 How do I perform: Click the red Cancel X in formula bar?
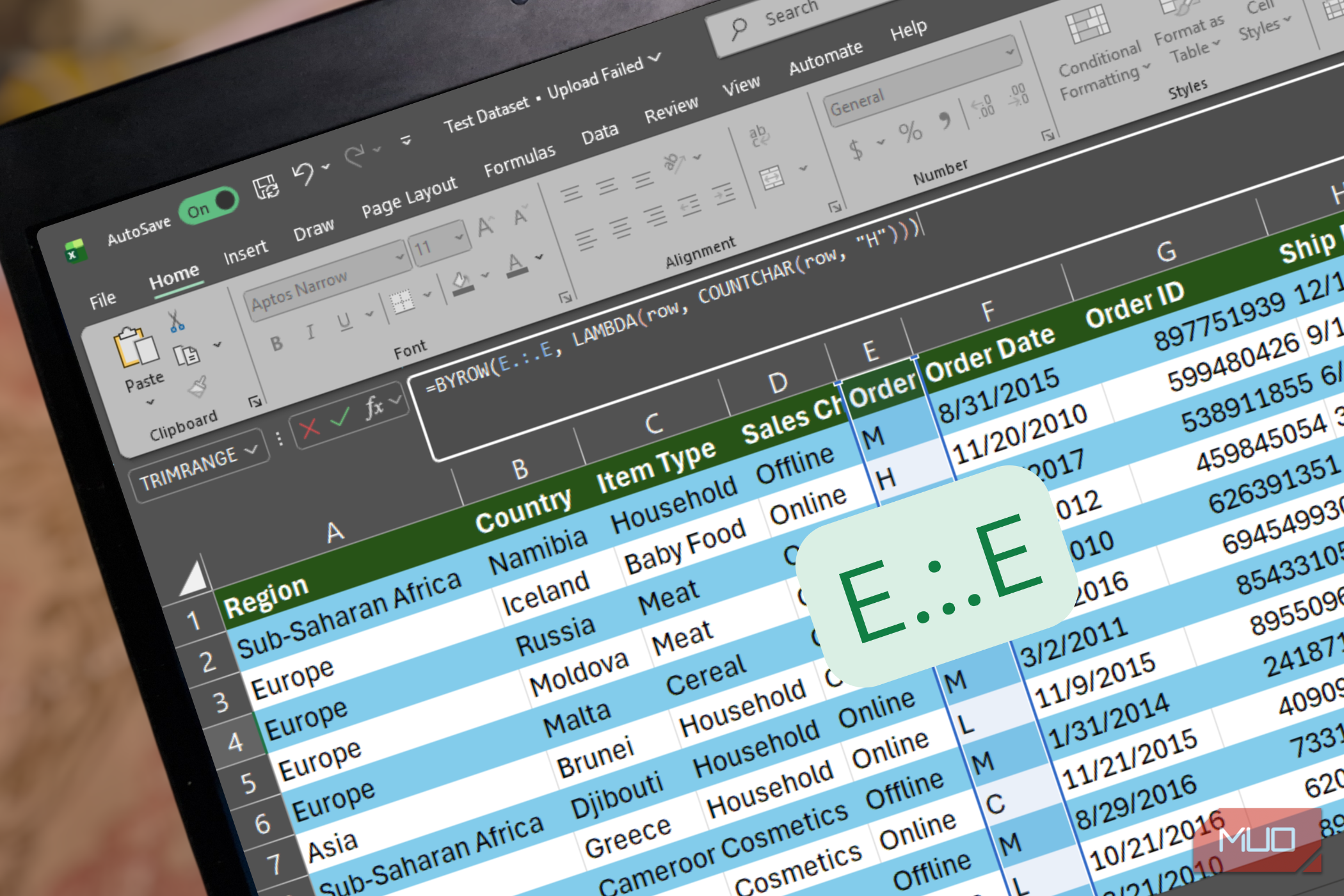(x=309, y=428)
